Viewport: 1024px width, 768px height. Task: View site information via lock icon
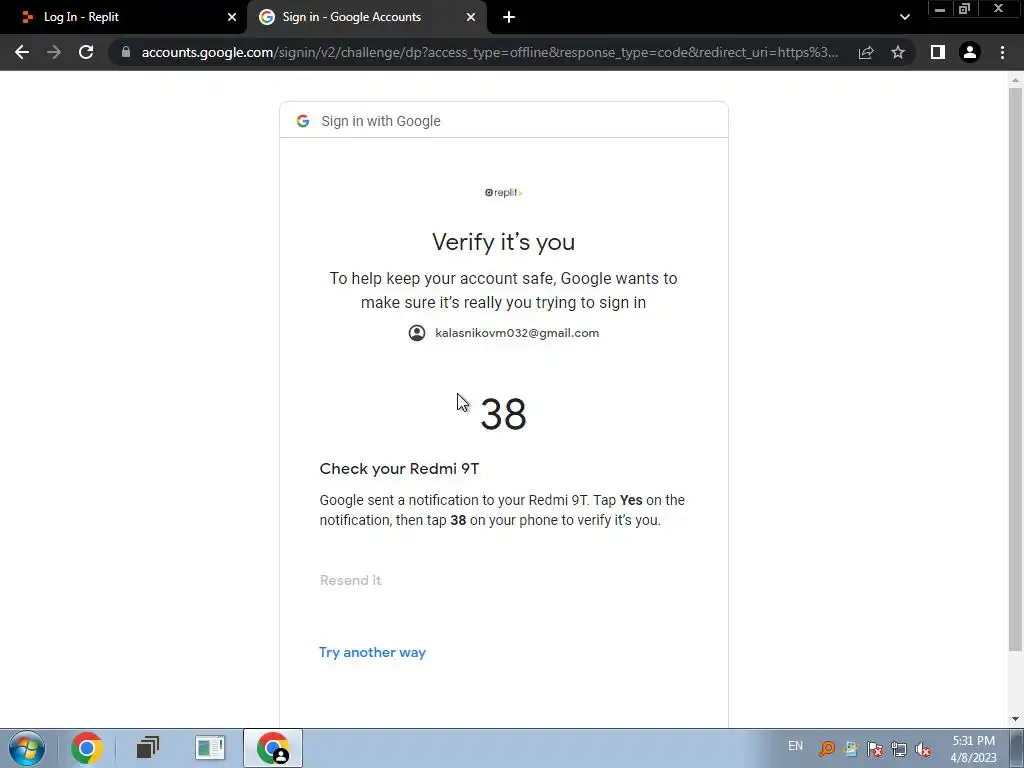point(126,52)
